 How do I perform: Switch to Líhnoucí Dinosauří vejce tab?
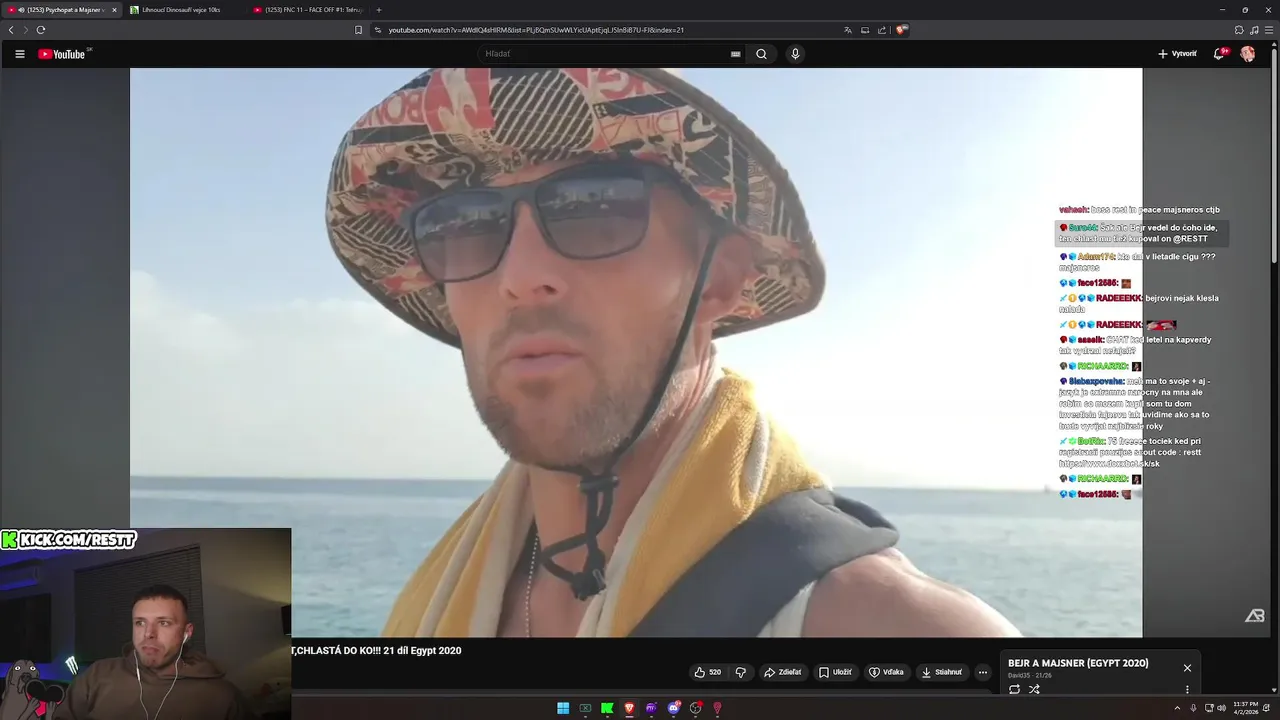point(183,10)
